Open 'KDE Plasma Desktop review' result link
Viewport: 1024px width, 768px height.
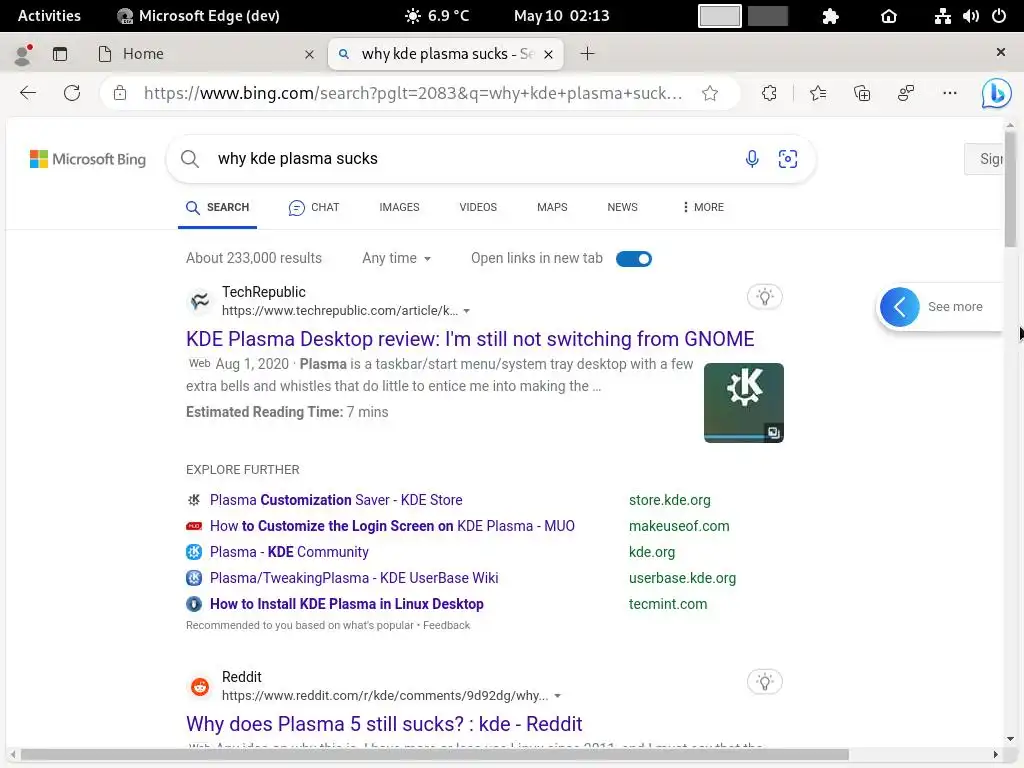(x=470, y=339)
